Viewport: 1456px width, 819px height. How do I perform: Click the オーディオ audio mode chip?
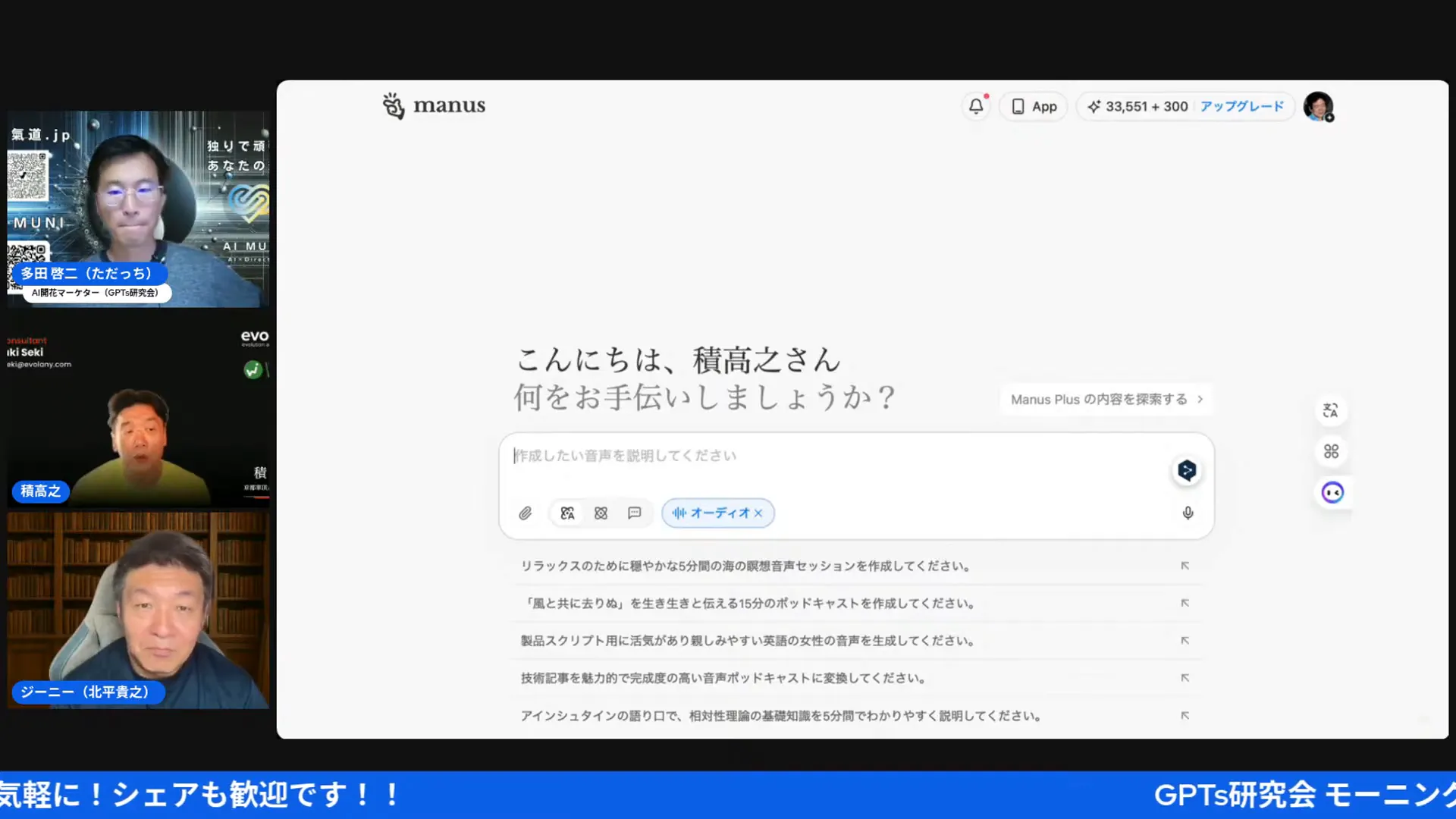pos(717,513)
